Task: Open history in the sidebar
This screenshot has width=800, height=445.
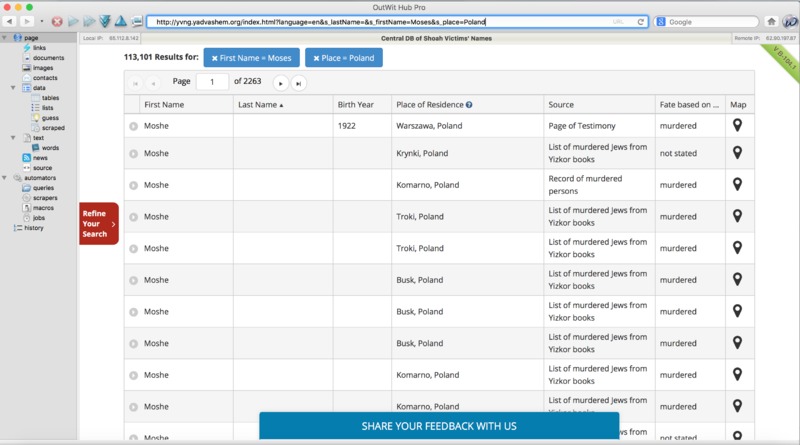Action: 34,228
